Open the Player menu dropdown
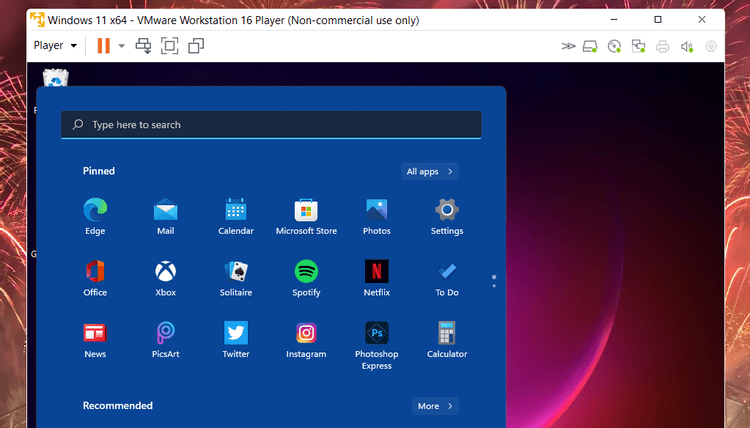The height and width of the screenshot is (428, 750). (x=55, y=45)
